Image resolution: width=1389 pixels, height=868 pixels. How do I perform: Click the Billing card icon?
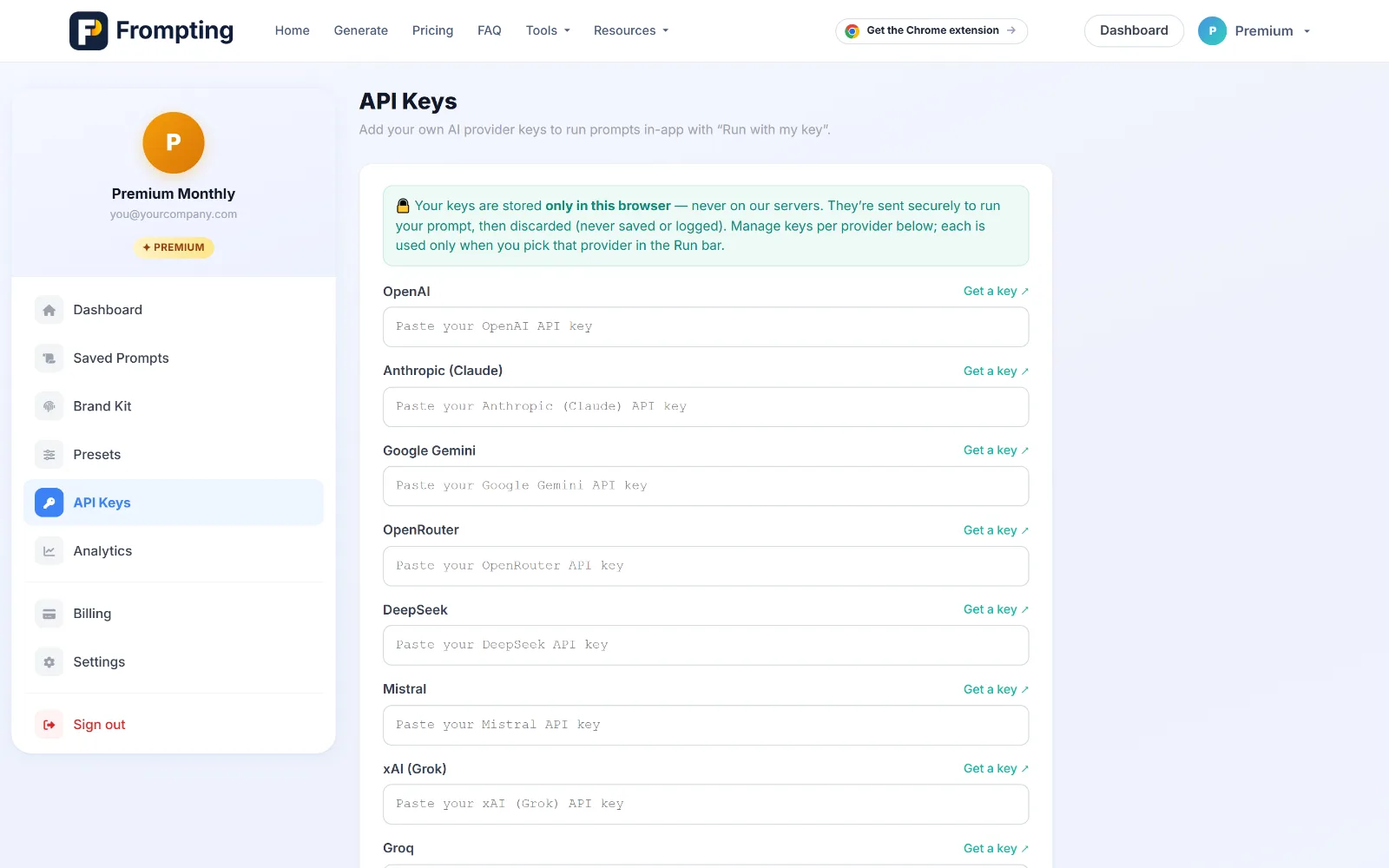pos(49,614)
